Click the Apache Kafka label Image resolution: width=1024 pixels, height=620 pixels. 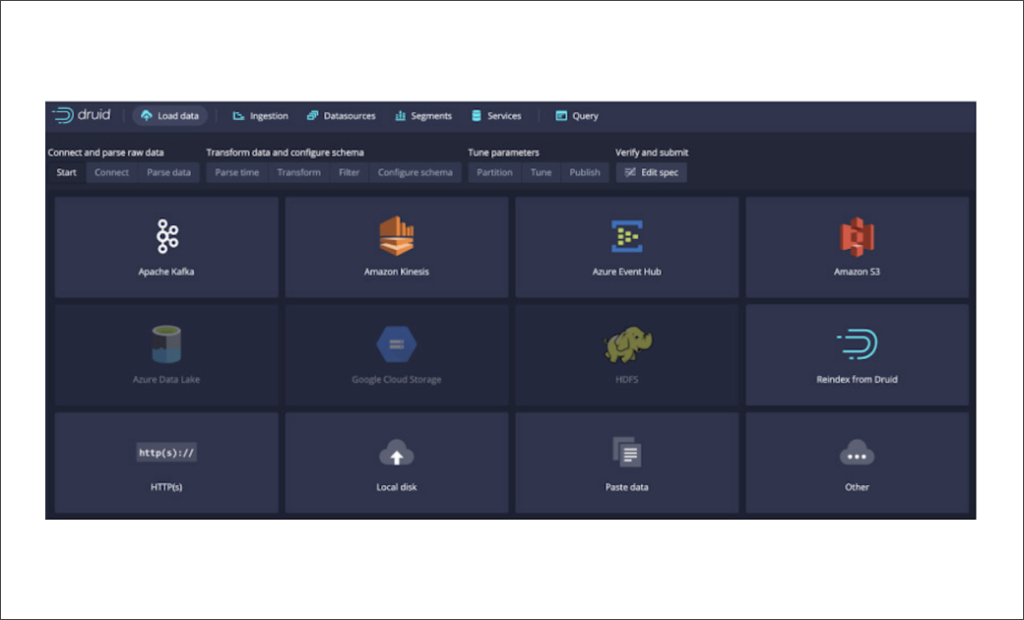click(x=167, y=272)
